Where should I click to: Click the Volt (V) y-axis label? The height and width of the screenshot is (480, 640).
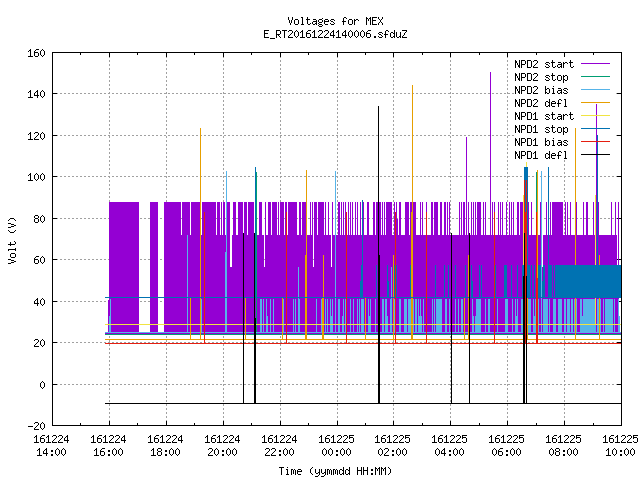click(12, 240)
